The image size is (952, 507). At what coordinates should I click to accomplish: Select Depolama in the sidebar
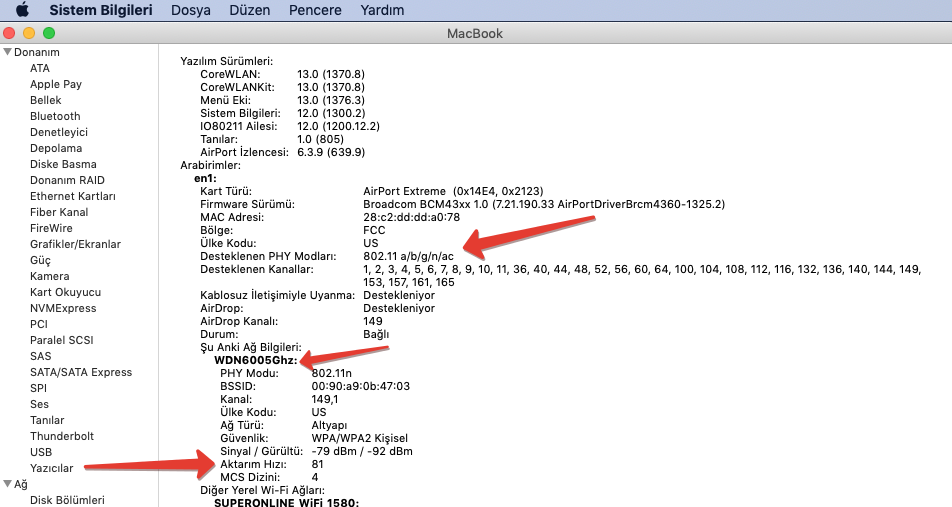pyautogui.click(x=56, y=148)
